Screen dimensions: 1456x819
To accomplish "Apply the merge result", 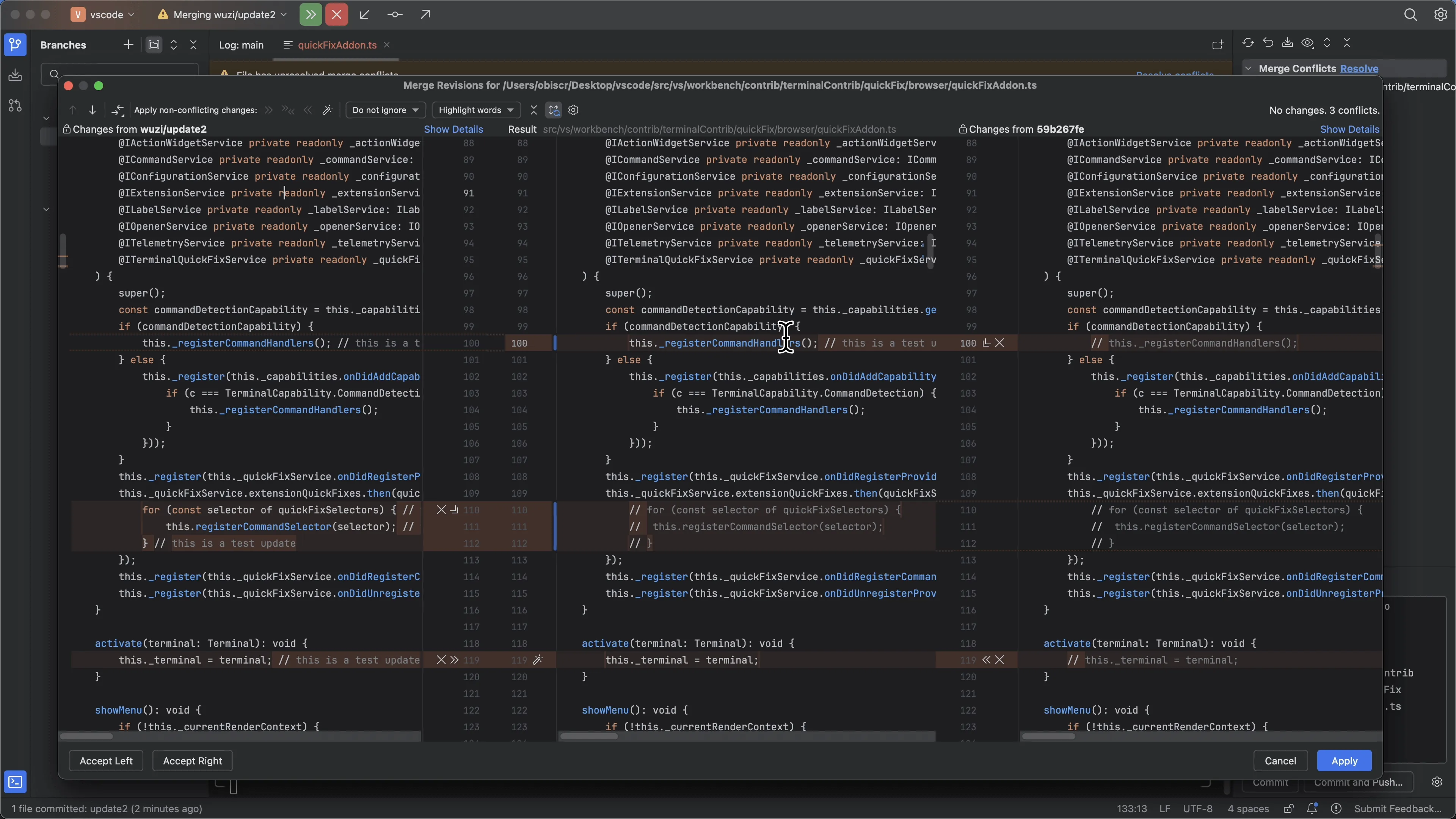I will pos(1344,761).
